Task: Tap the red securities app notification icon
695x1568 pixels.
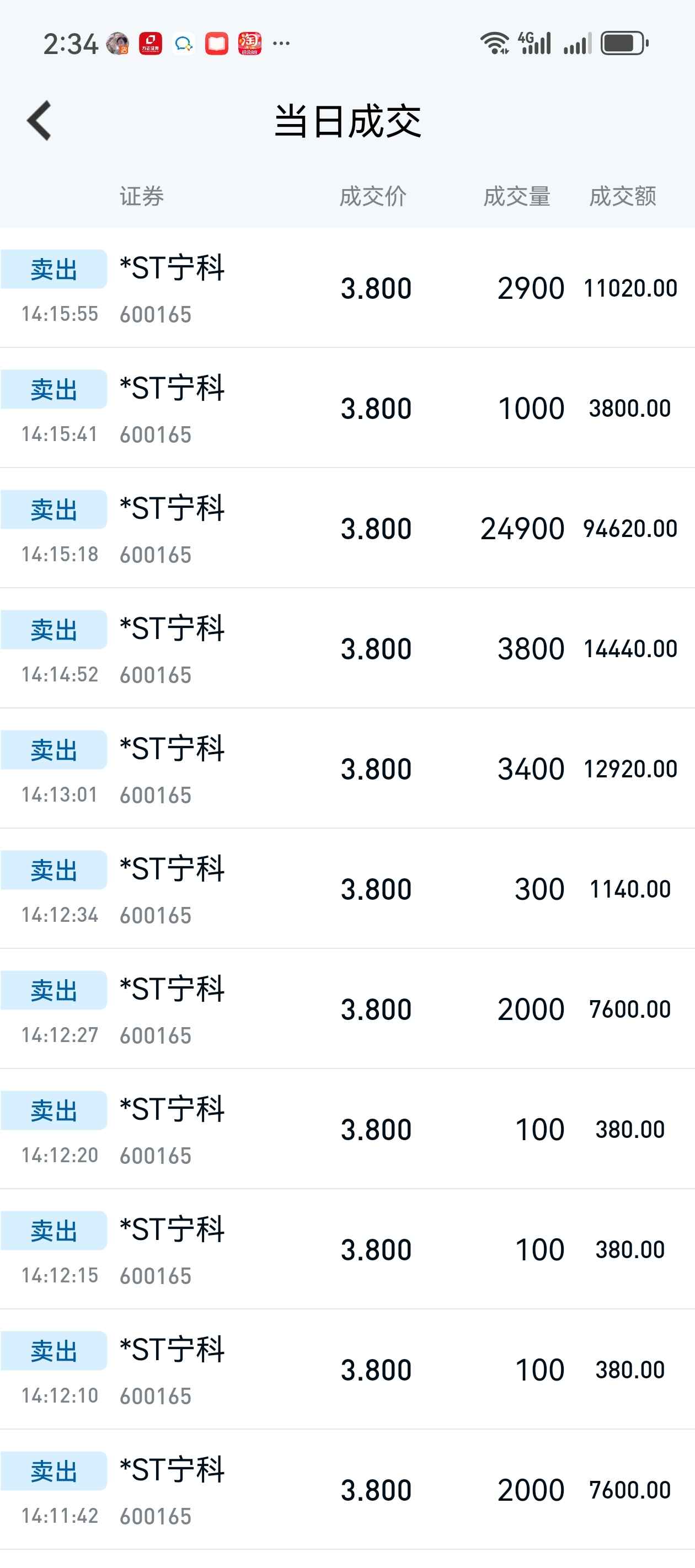Action: [x=151, y=44]
